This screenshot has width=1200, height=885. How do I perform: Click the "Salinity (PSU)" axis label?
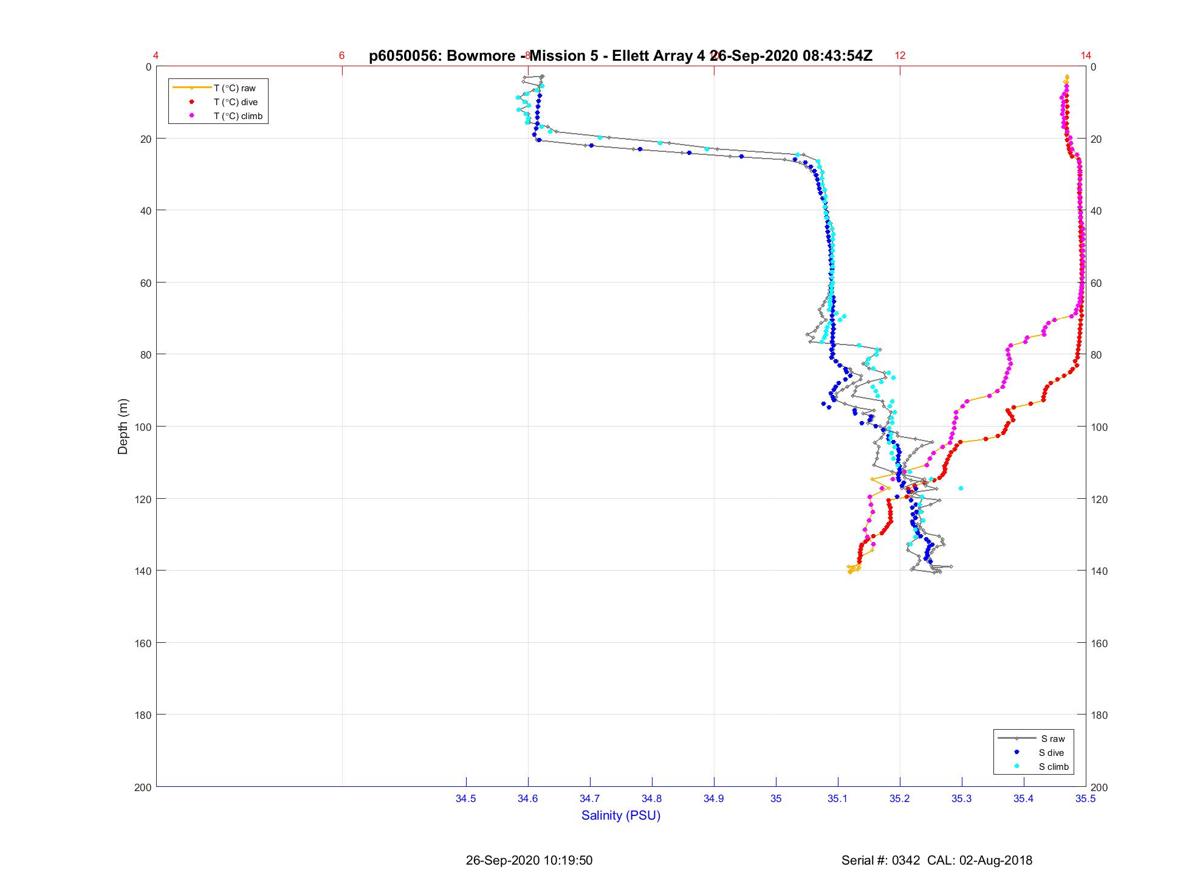coord(621,816)
